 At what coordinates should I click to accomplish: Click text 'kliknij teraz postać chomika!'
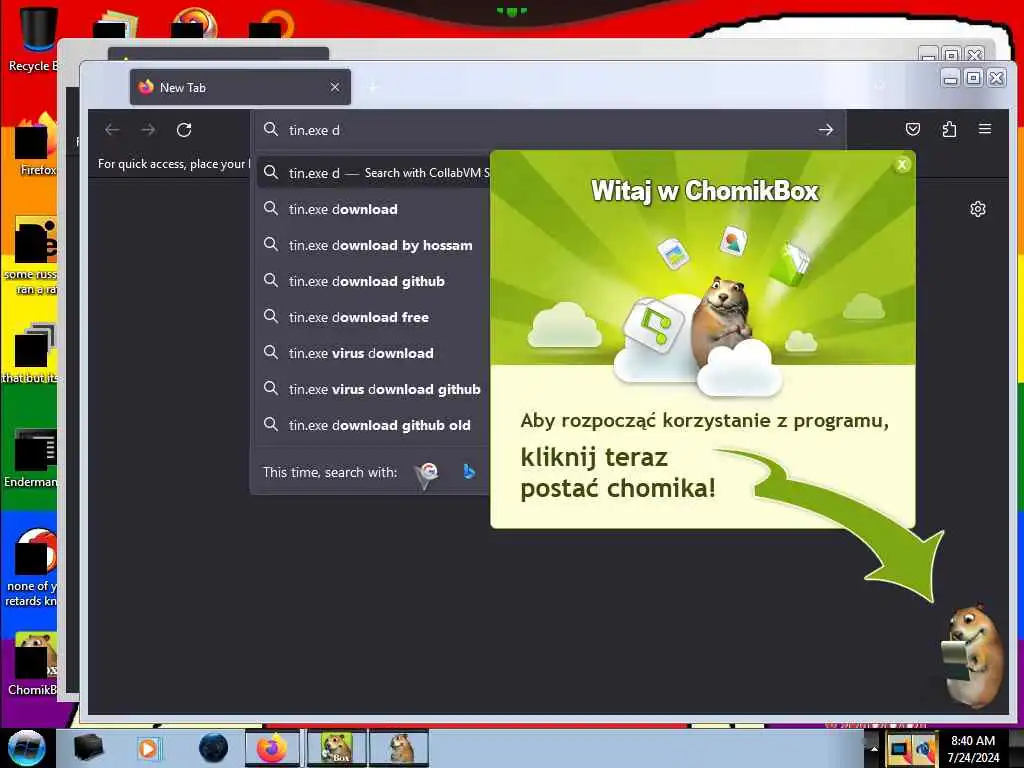[x=618, y=473]
